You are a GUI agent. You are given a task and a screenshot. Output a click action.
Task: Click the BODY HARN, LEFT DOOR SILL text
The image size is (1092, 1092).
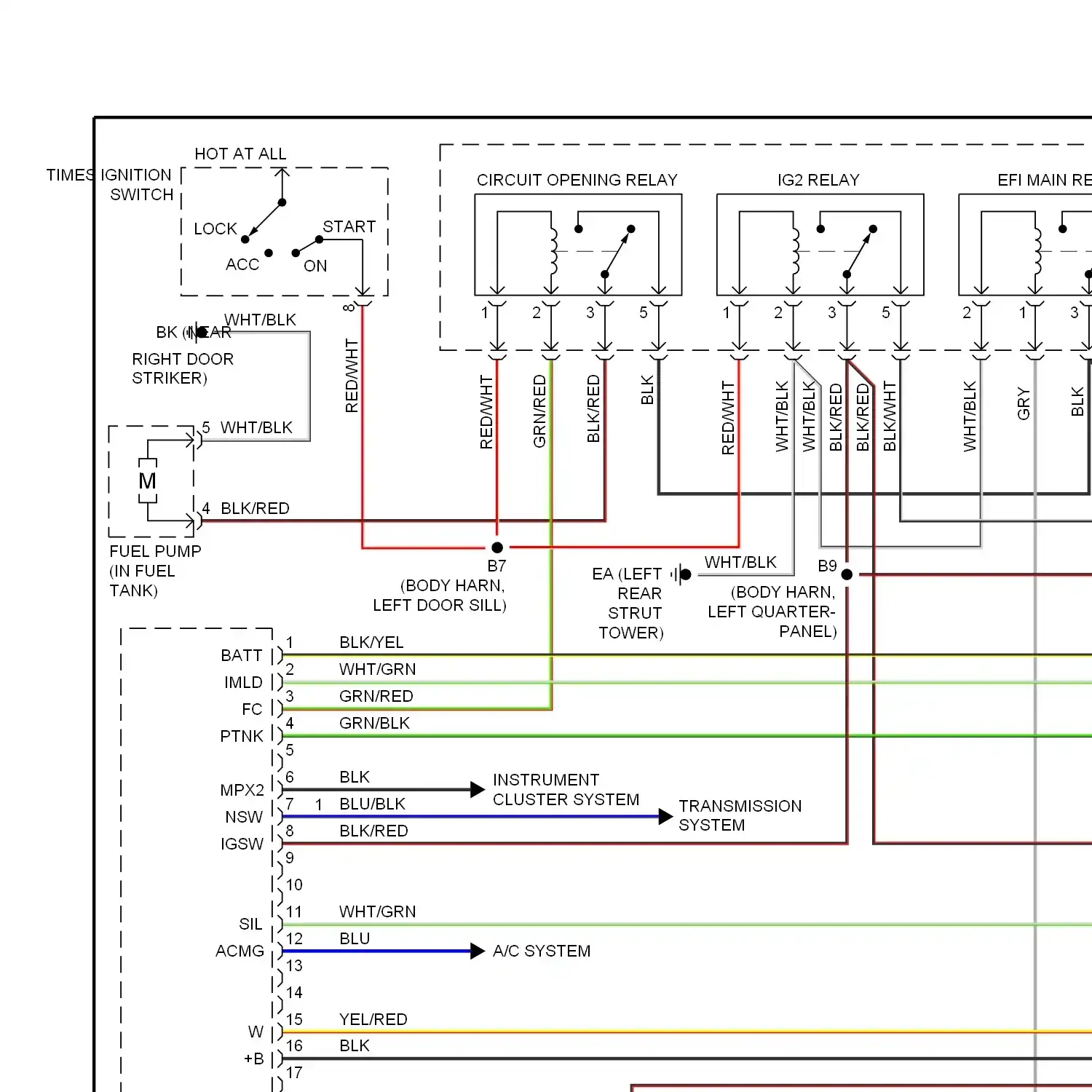(x=440, y=596)
